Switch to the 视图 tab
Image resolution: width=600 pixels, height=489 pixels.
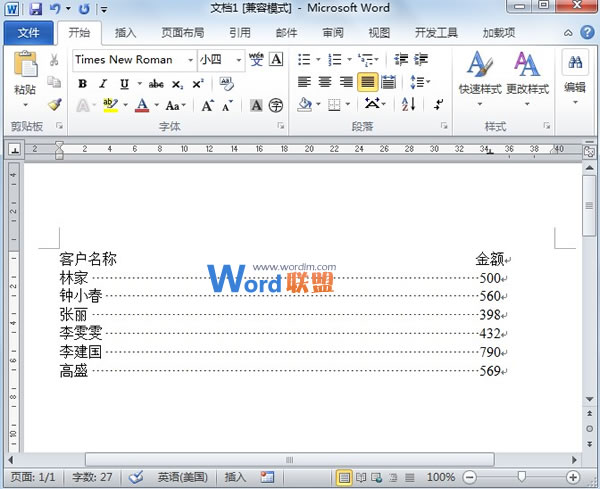[379, 33]
